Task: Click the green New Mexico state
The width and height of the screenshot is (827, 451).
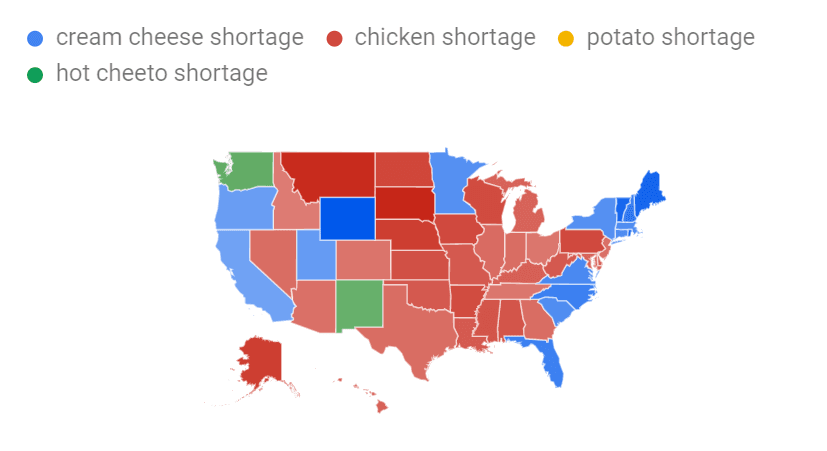Action: point(360,305)
